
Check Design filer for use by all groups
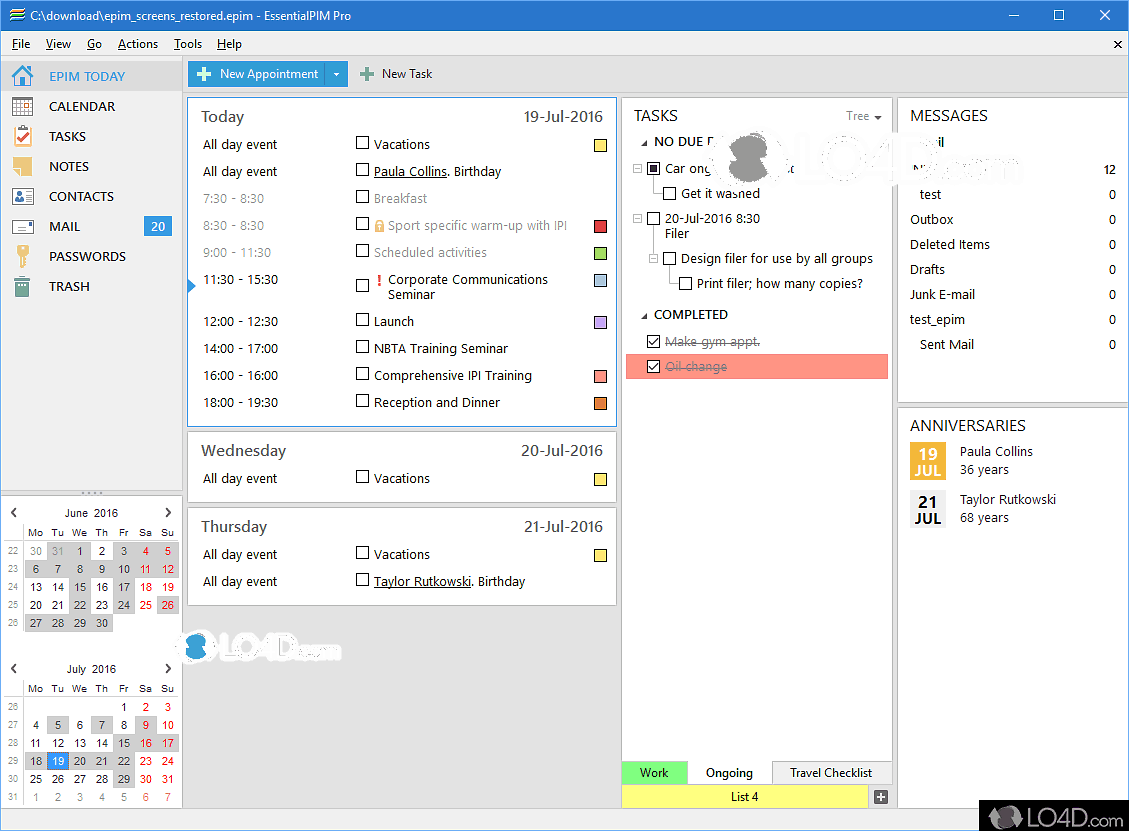[x=670, y=259]
